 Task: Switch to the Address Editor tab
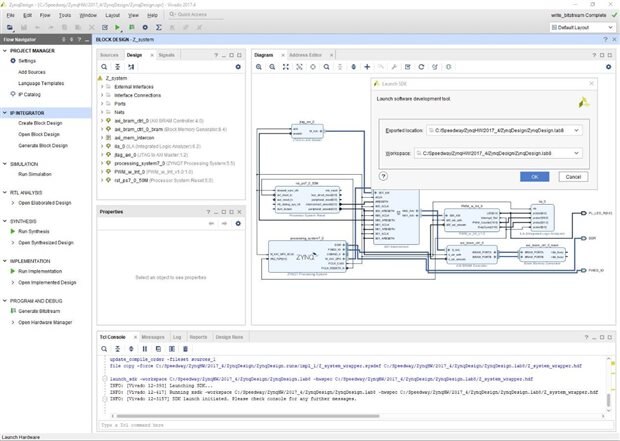(305, 54)
